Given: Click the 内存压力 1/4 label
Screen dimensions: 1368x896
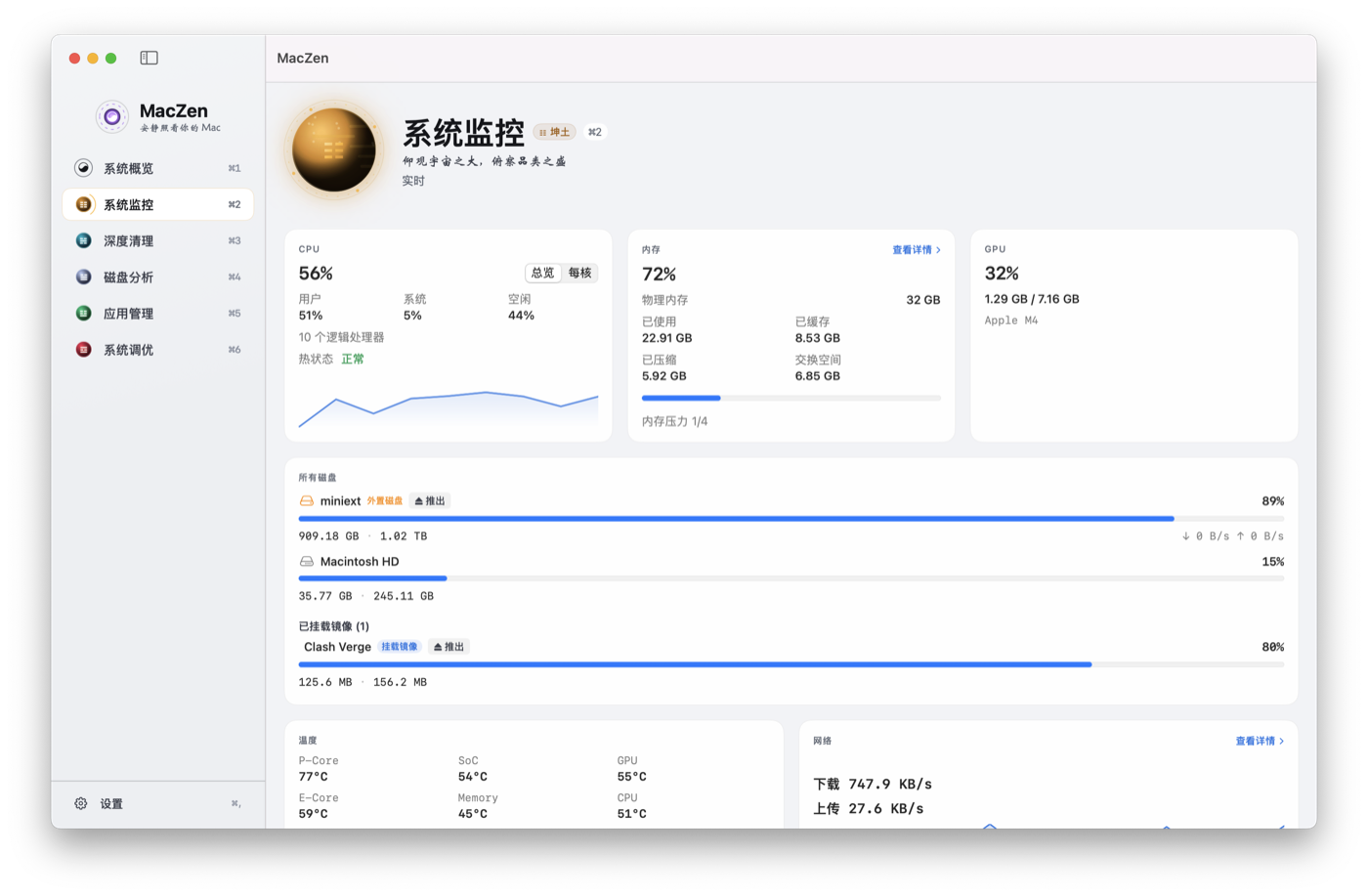Looking at the screenshot, I should coord(675,422).
